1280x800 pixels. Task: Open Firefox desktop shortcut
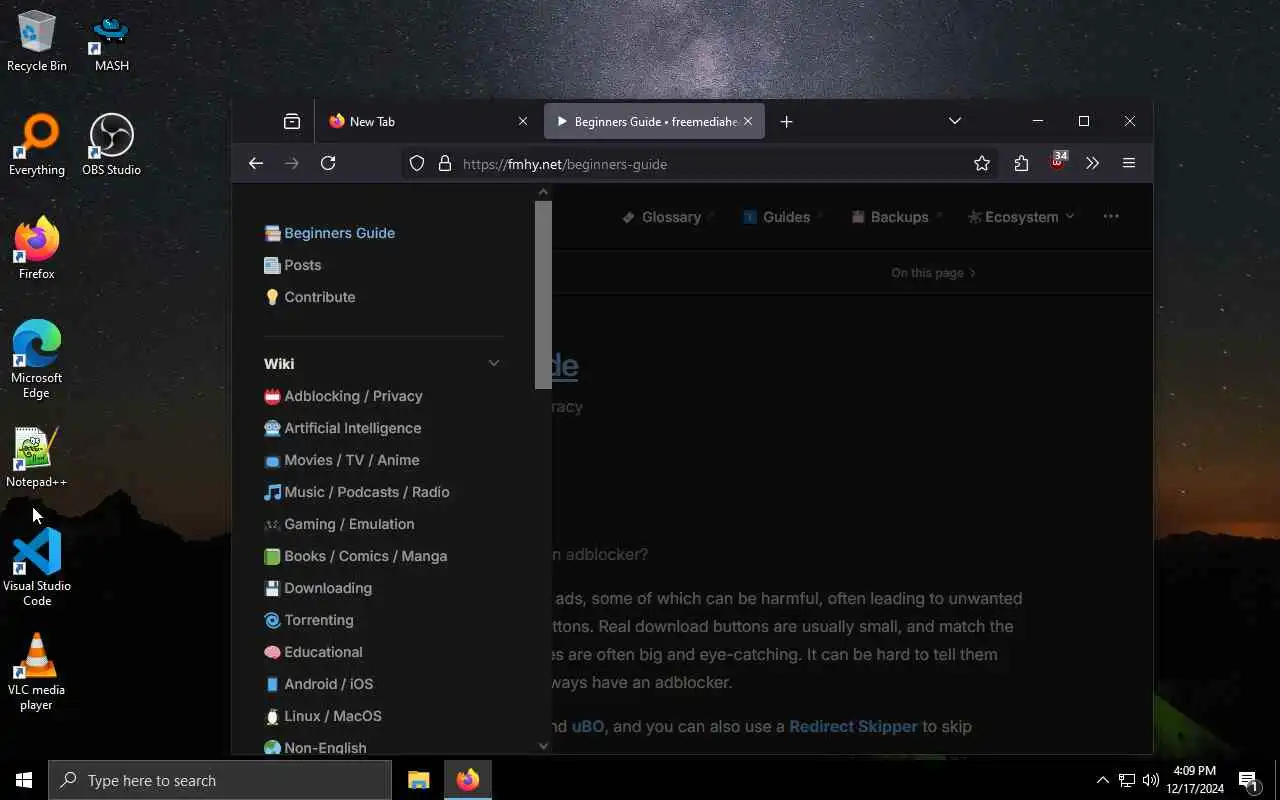(x=37, y=249)
